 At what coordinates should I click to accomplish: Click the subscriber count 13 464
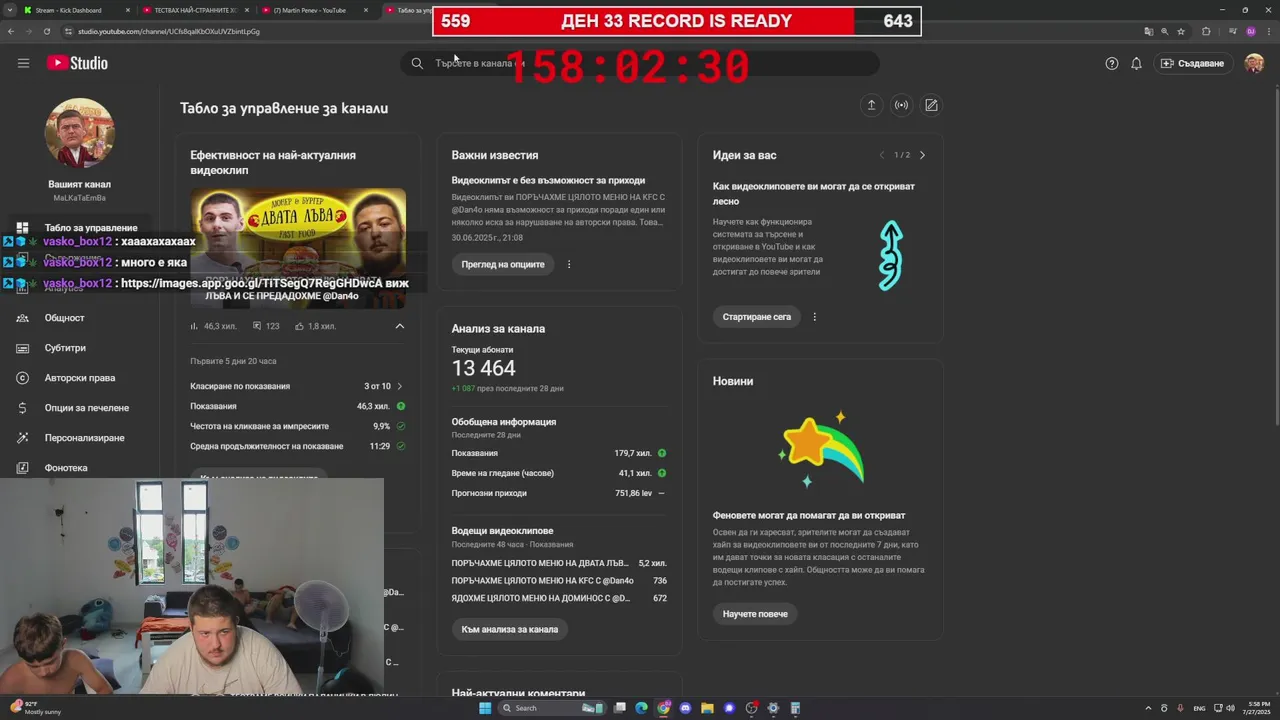pyautogui.click(x=484, y=368)
